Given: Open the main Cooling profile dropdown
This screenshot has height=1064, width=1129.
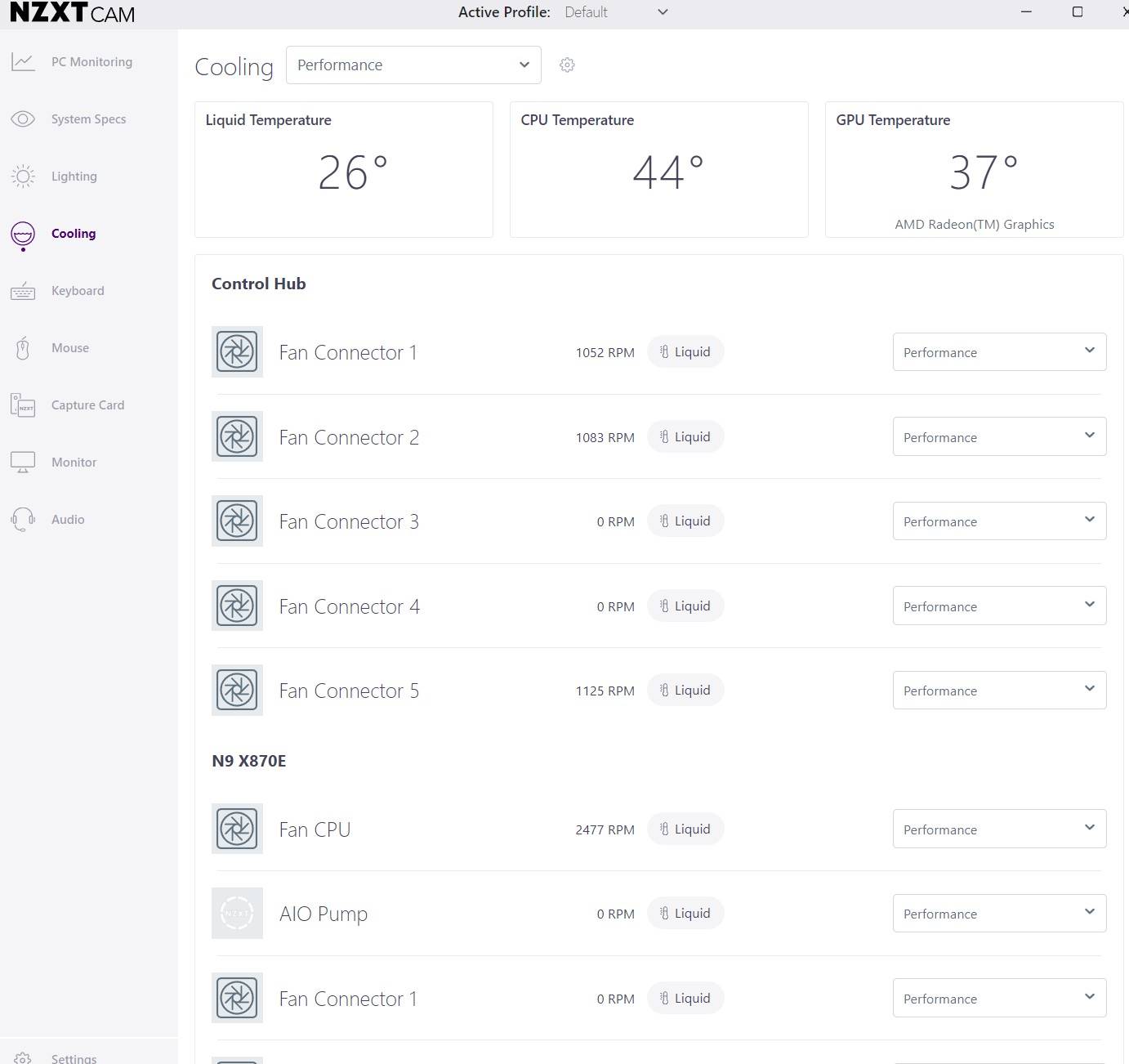Looking at the screenshot, I should coord(413,65).
